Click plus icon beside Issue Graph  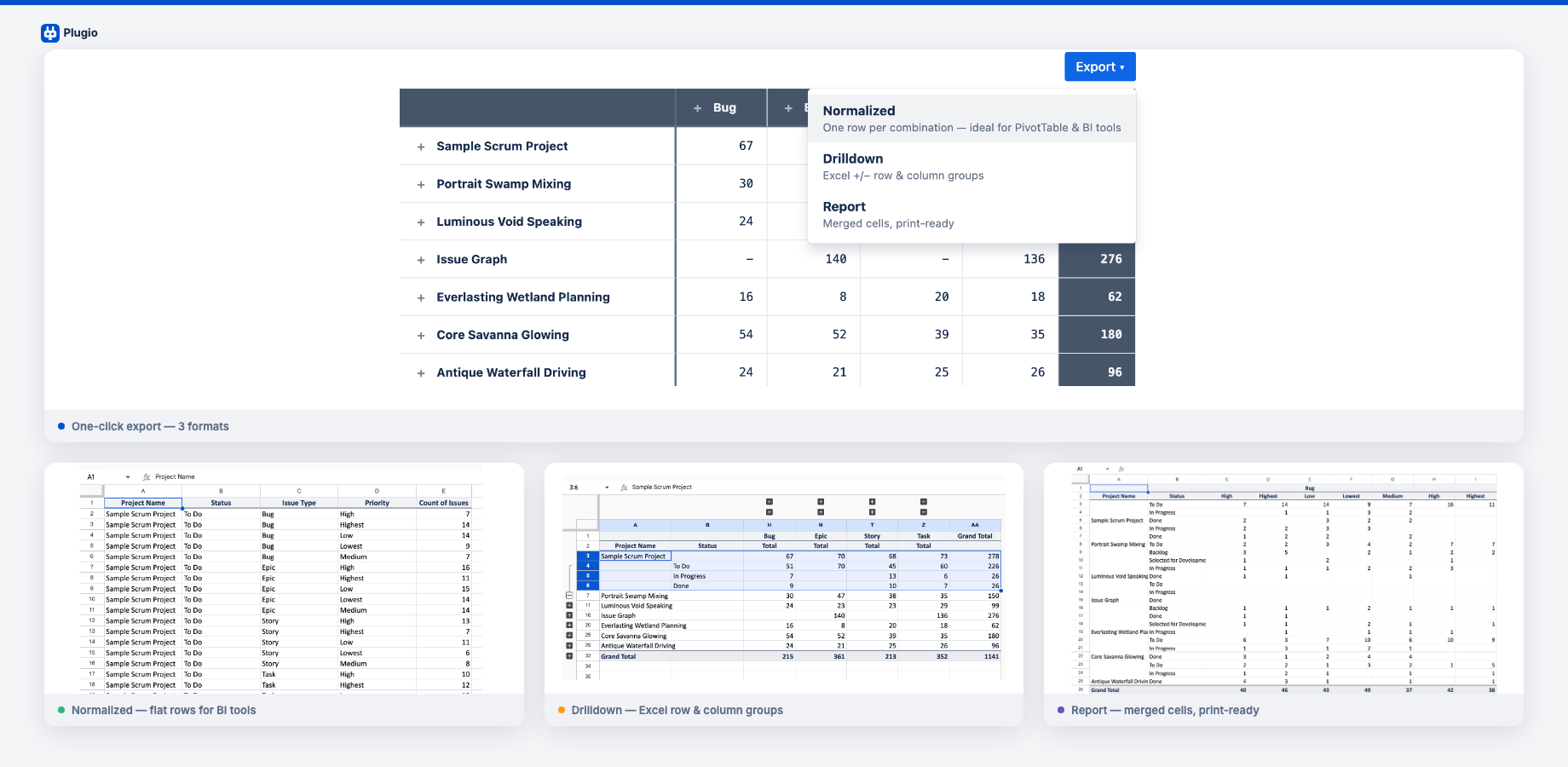421,260
